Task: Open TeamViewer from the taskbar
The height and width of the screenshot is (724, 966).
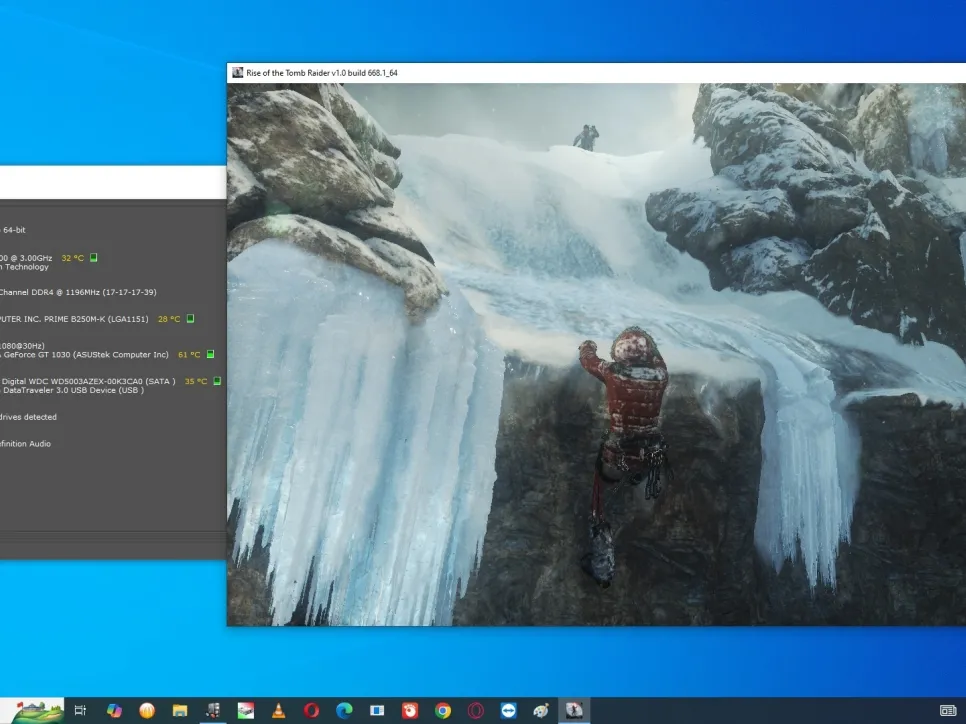Action: point(508,710)
